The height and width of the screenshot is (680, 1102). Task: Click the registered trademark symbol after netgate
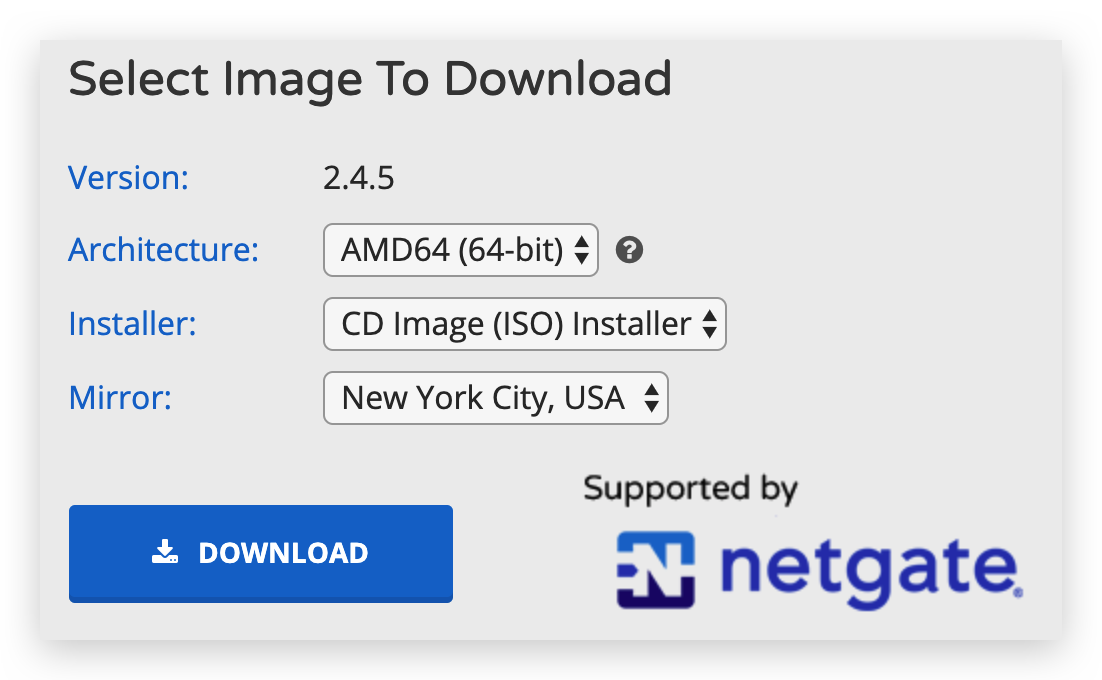click(1019, 594)
